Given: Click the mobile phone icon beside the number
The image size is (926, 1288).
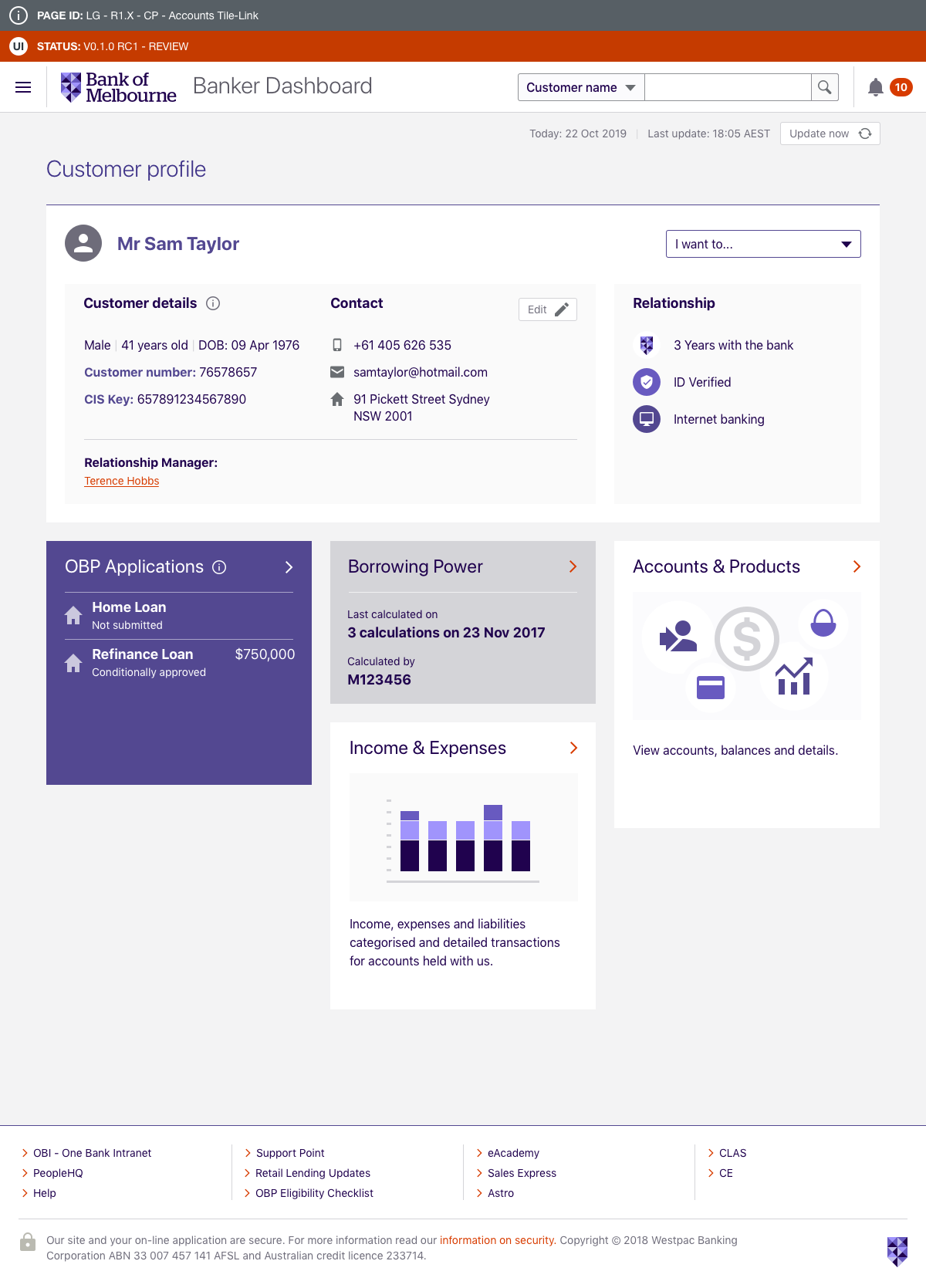Looking at the screenshot, I should click(337, 345).
